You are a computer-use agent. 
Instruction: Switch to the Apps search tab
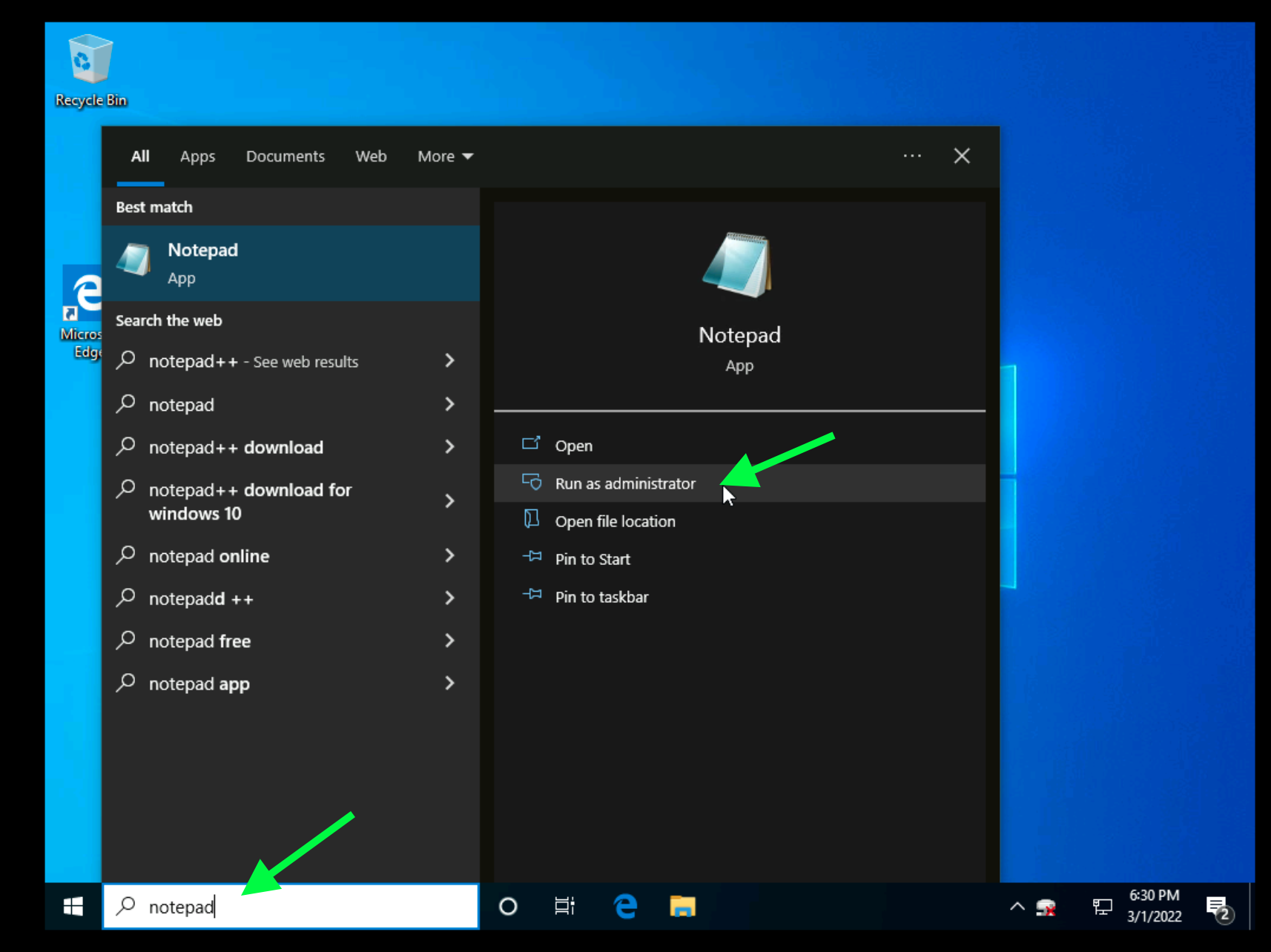197,156
